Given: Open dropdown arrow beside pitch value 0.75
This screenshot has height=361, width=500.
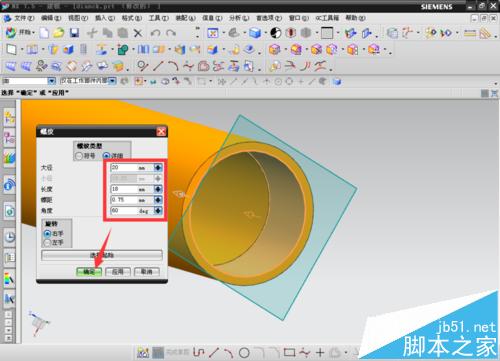Looking at the screenshot, I should pos(158,200).
